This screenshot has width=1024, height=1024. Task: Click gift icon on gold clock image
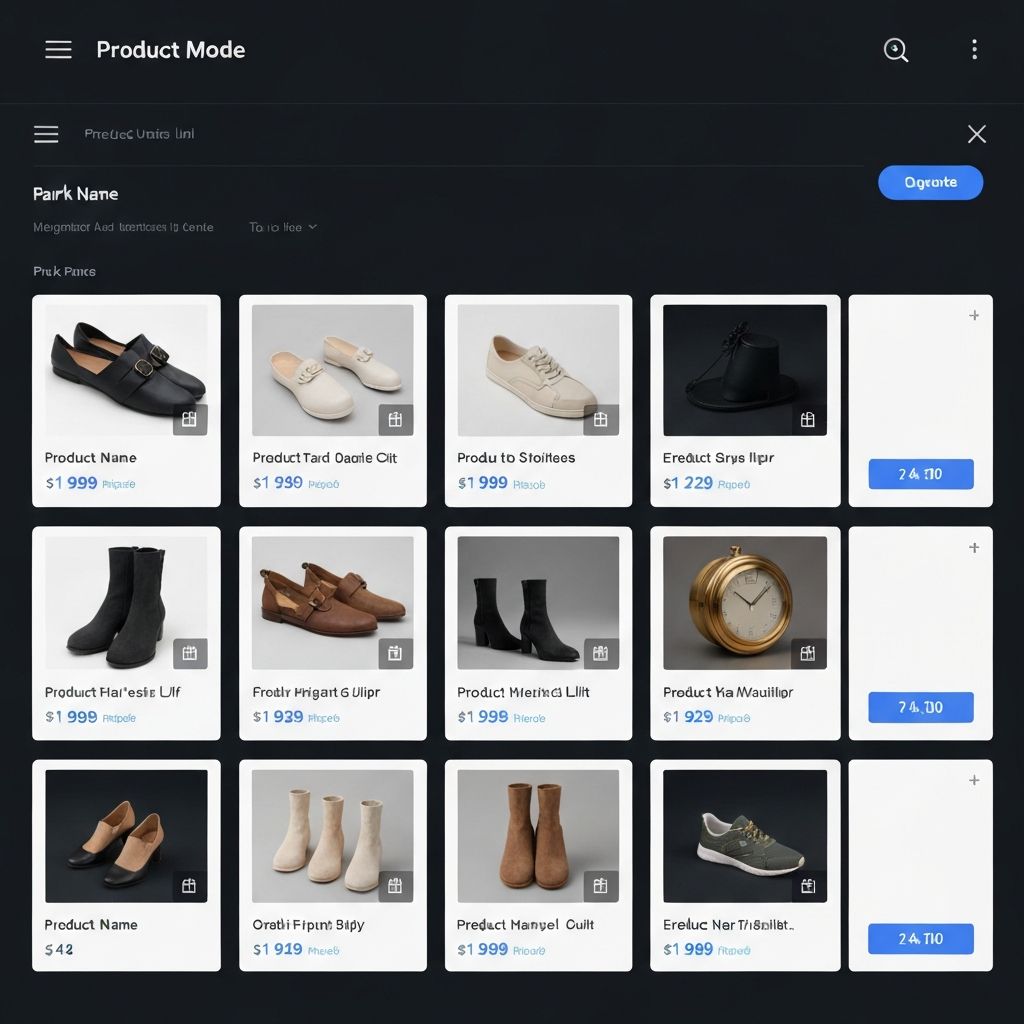pyautogui.click(x=808, y=654)
